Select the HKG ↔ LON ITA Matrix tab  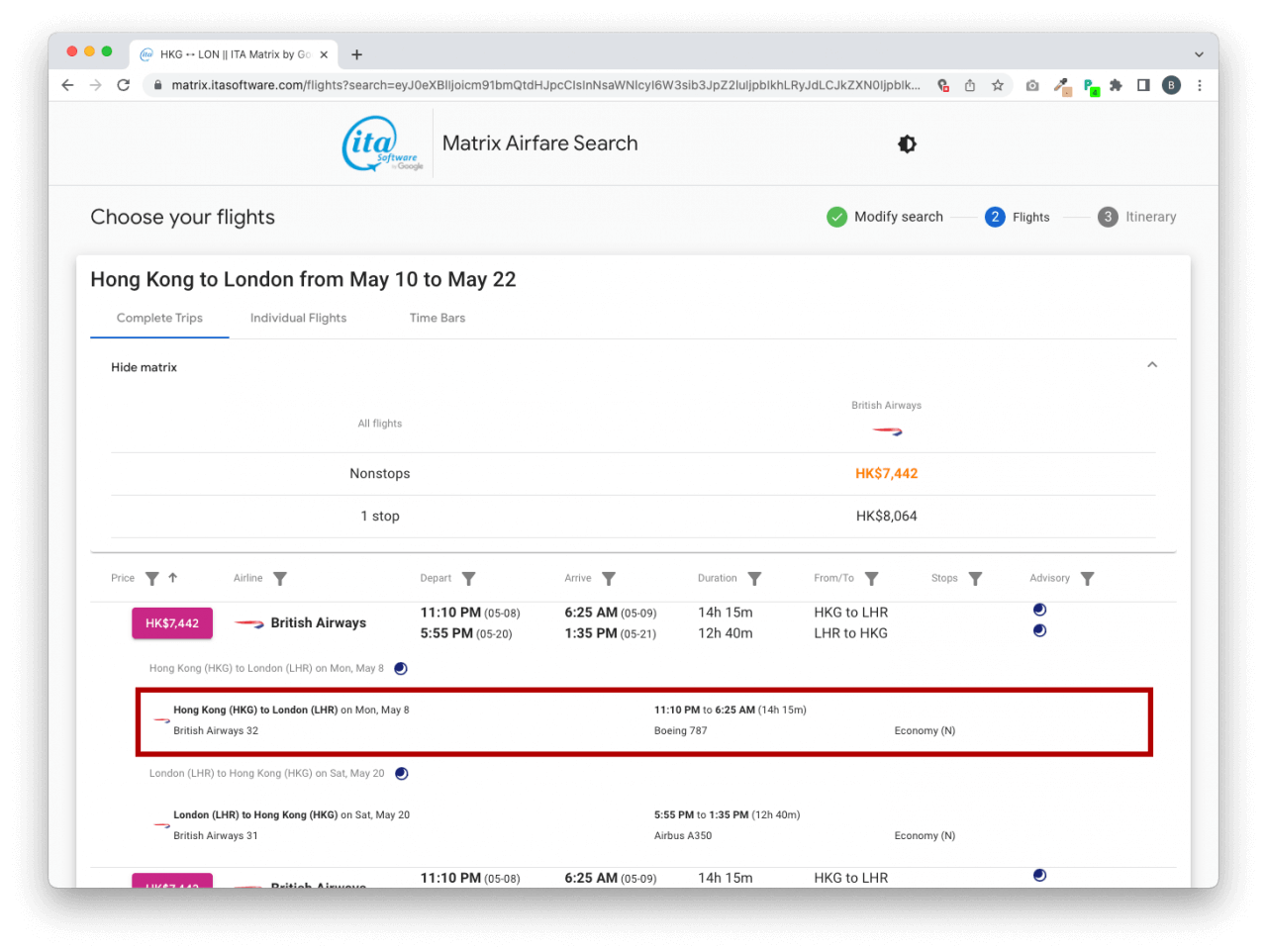tap(235, 54)
